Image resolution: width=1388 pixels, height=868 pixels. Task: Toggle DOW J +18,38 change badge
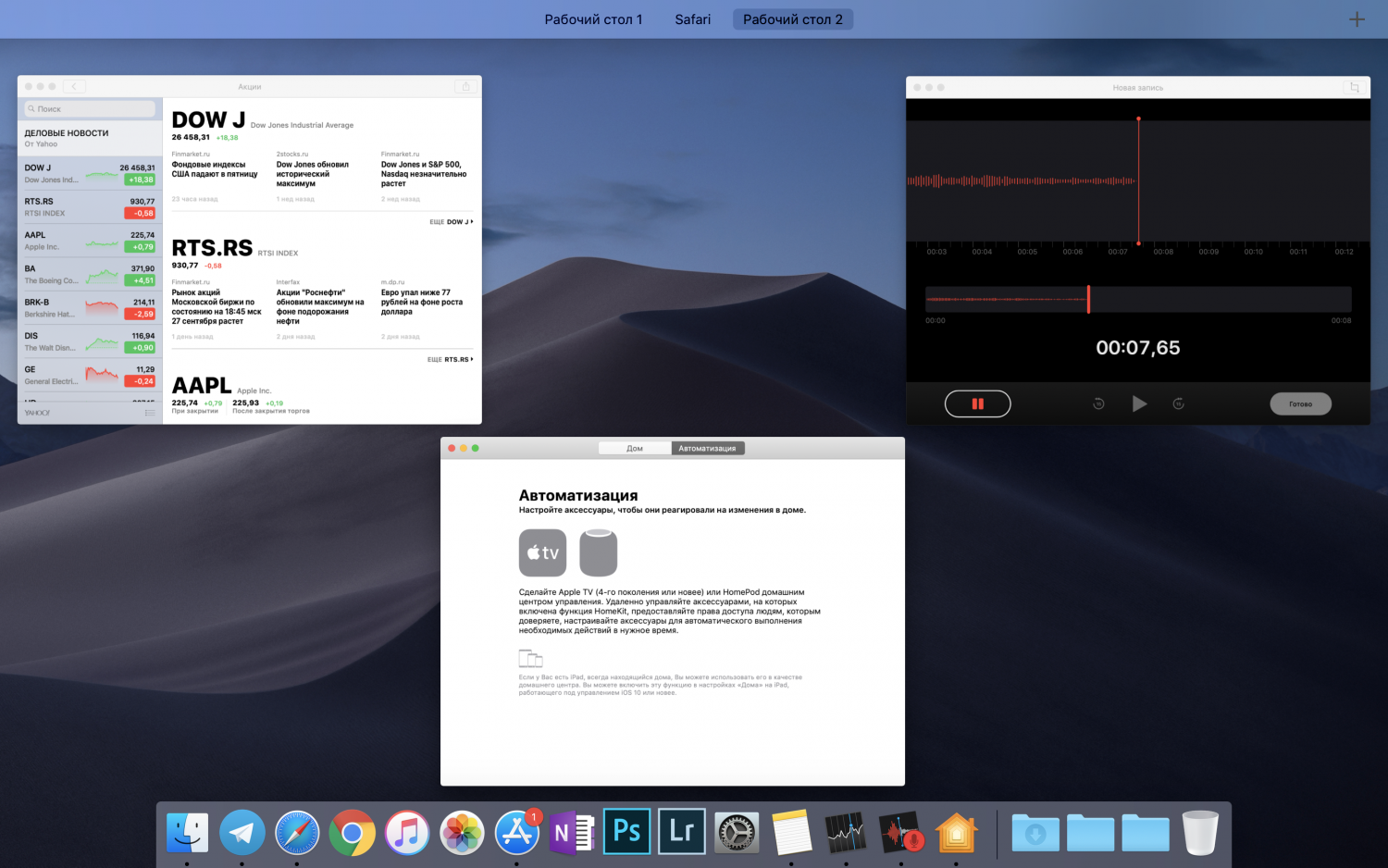click(x=141, y=180)
